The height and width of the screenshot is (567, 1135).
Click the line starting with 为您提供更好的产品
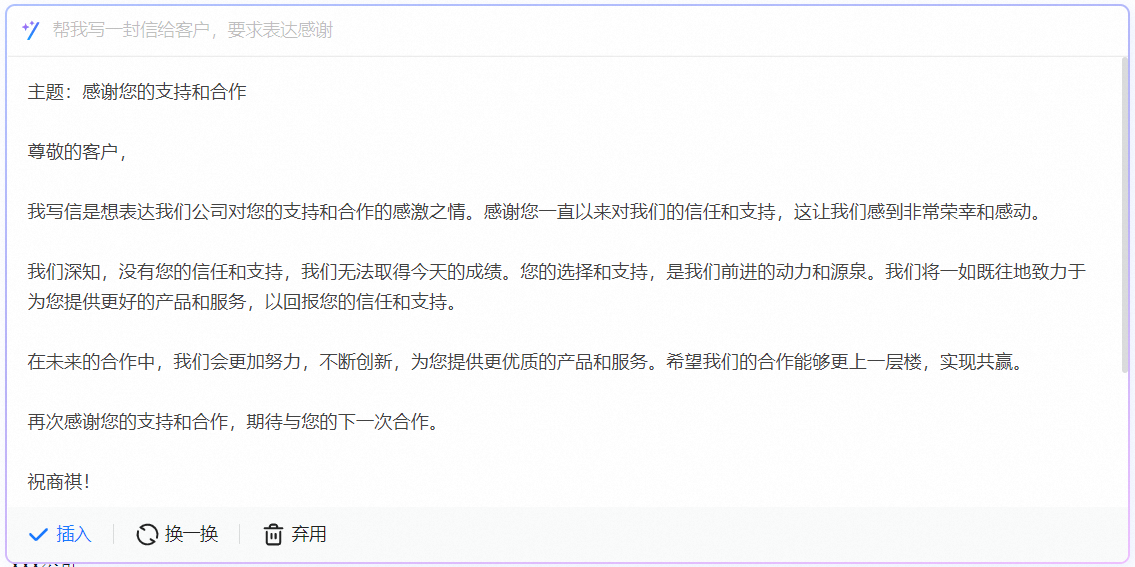click(x=242, y=302)
